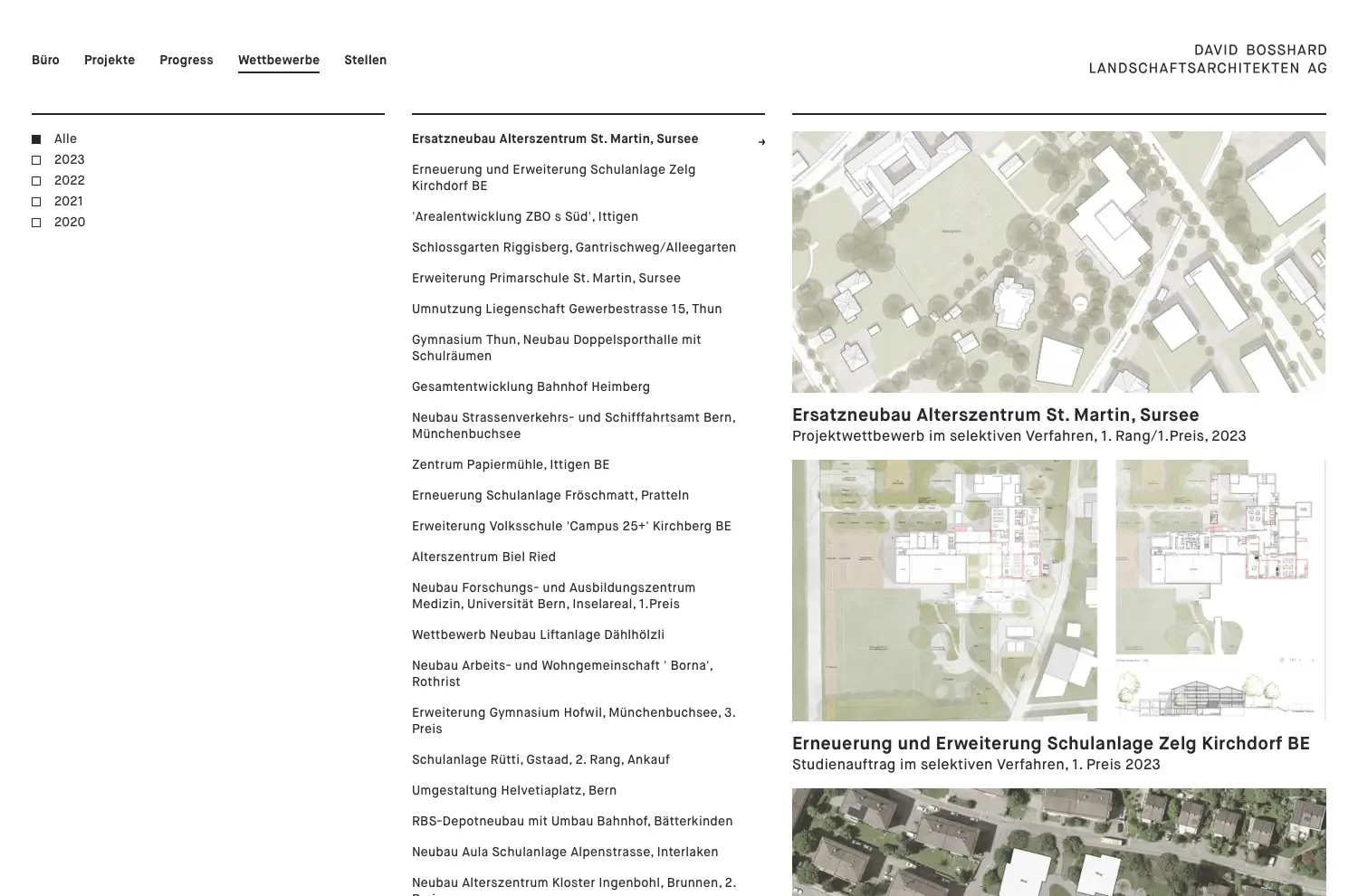The height and width of the screenshot is (896, 1358).
Task: Click the Alterszentrum St. Martin site plan image
Action: tap(1058, 262)
